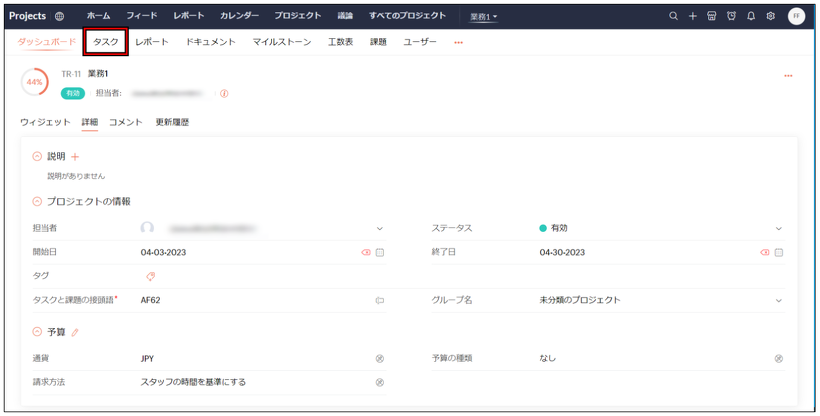Image resolution: width=820 pixels, height=416 pixels.
Task: Click the 有効 status badge
Action: click(72, 93)
